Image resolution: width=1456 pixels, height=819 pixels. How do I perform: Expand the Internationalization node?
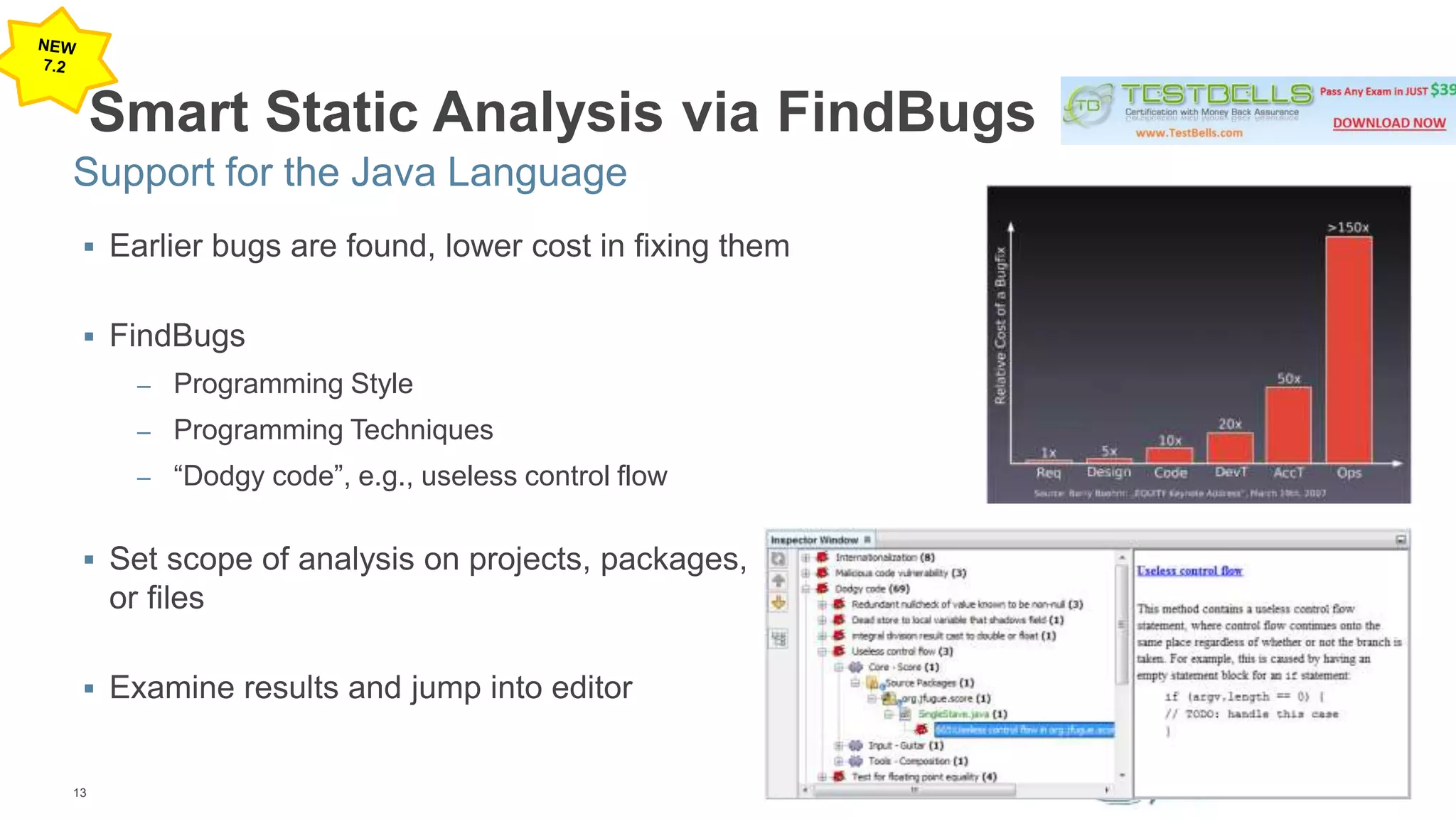click(805, 557)
